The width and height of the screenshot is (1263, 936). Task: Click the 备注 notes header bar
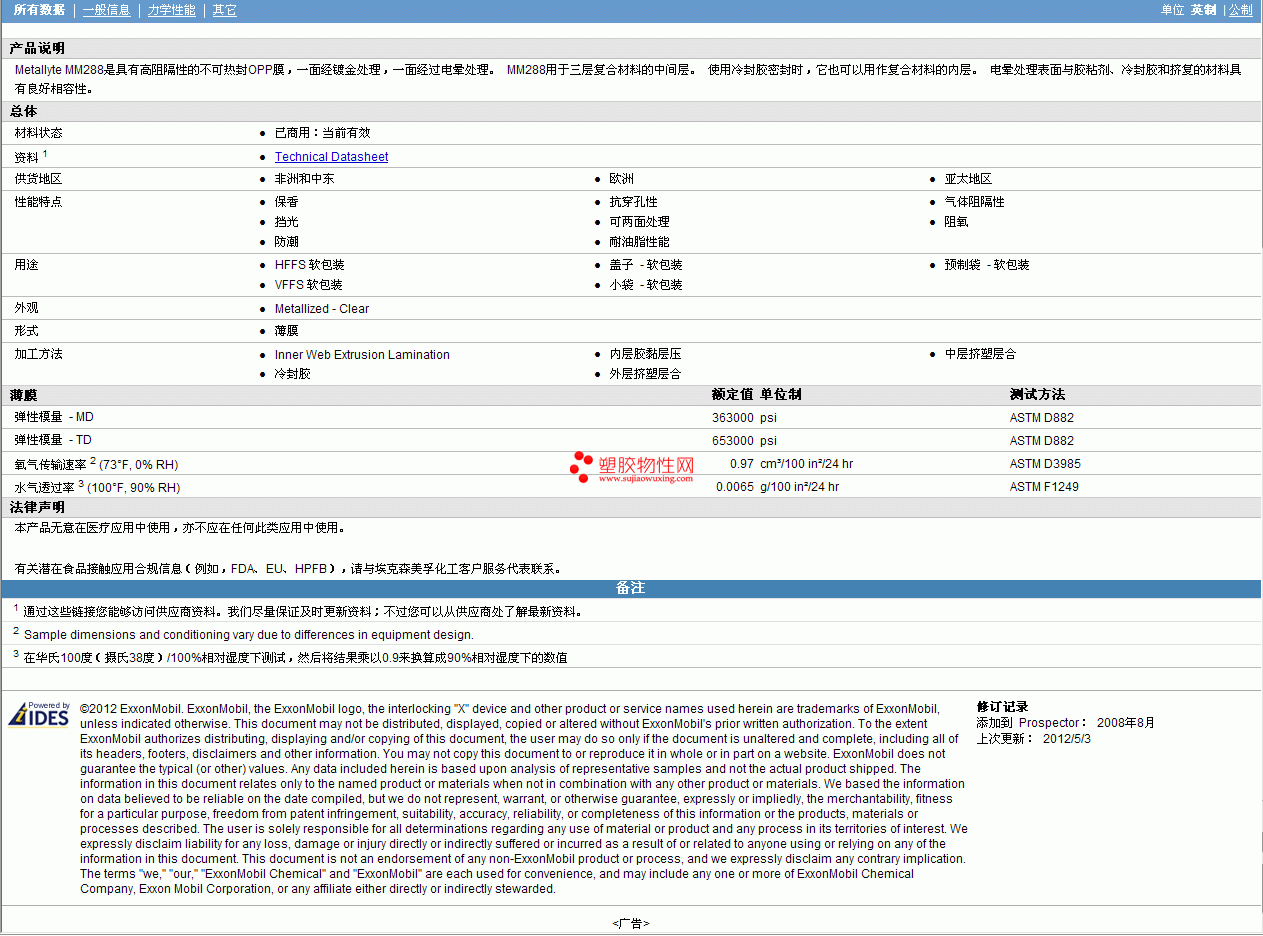click(631, 588)
